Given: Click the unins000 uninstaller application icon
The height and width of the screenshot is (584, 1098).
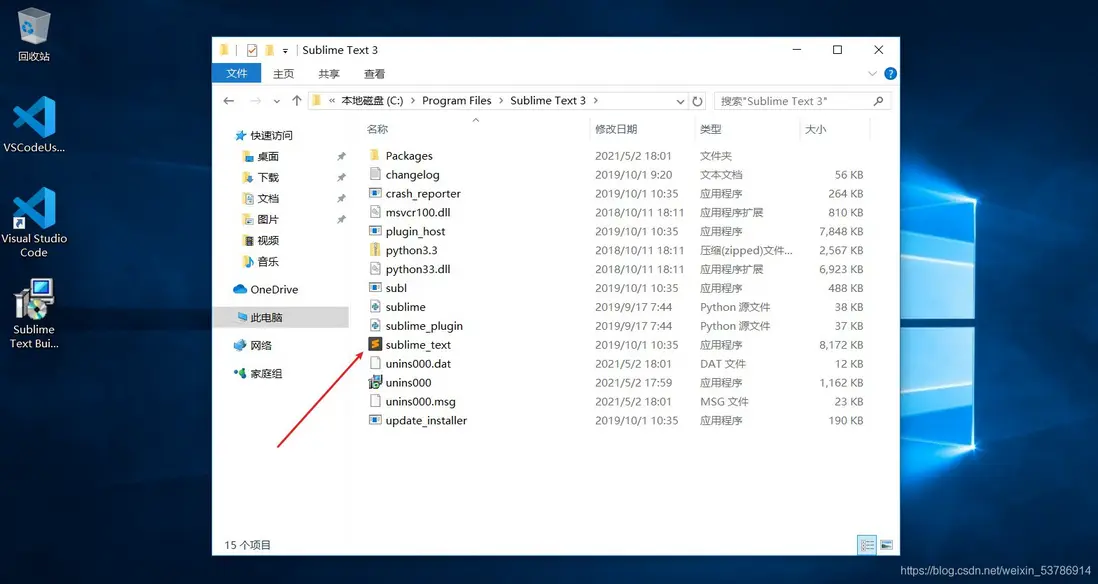Looking at the screenshot, I should point(375,382).
